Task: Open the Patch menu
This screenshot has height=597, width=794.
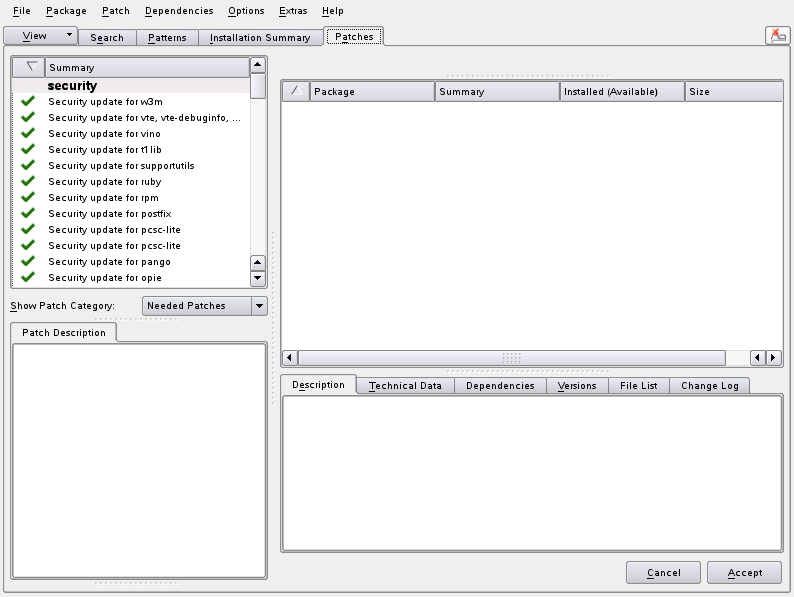Action: 116,11
